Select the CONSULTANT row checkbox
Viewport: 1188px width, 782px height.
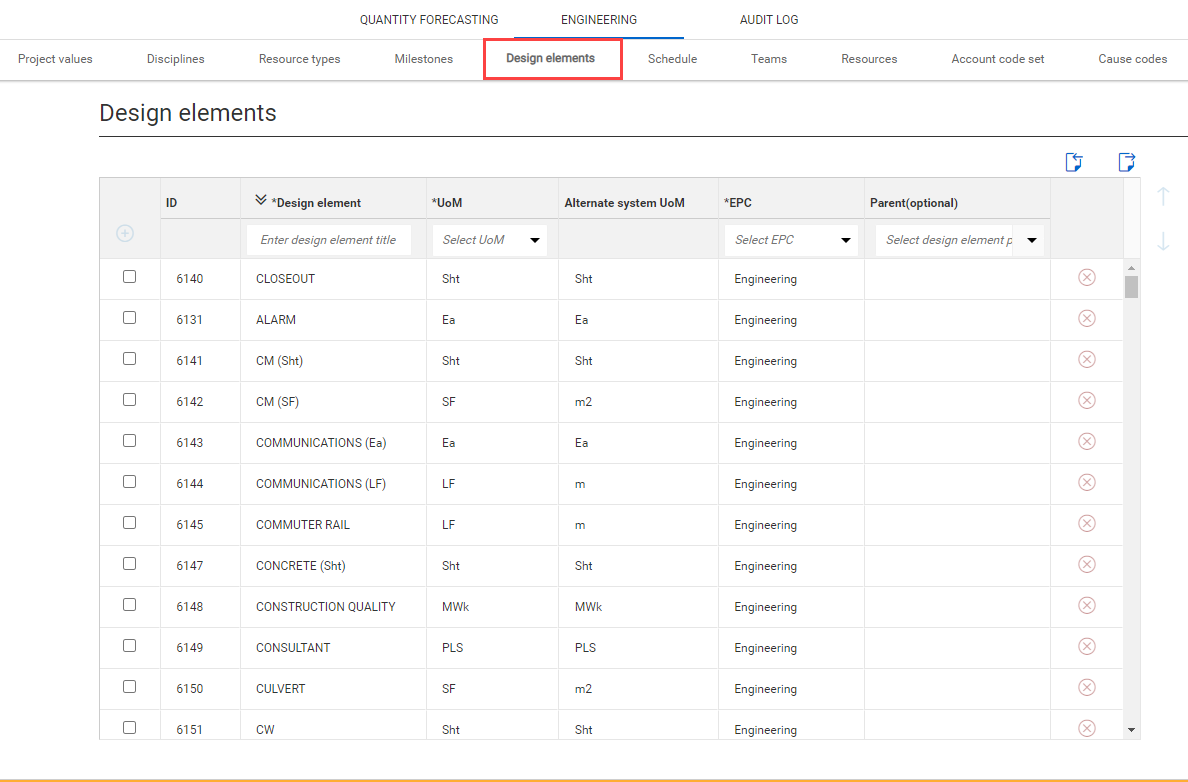pos(129,646)
